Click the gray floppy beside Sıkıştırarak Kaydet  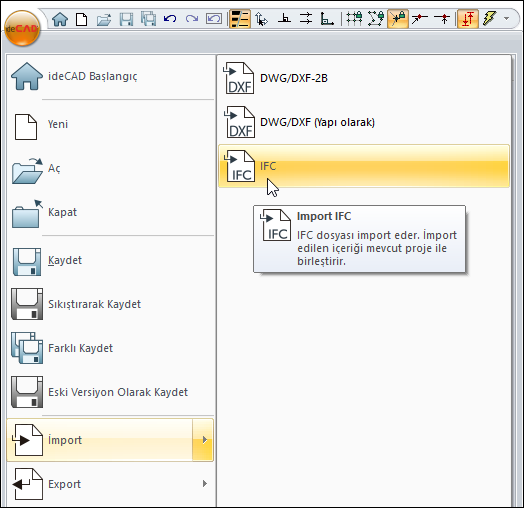click(27, 304)
